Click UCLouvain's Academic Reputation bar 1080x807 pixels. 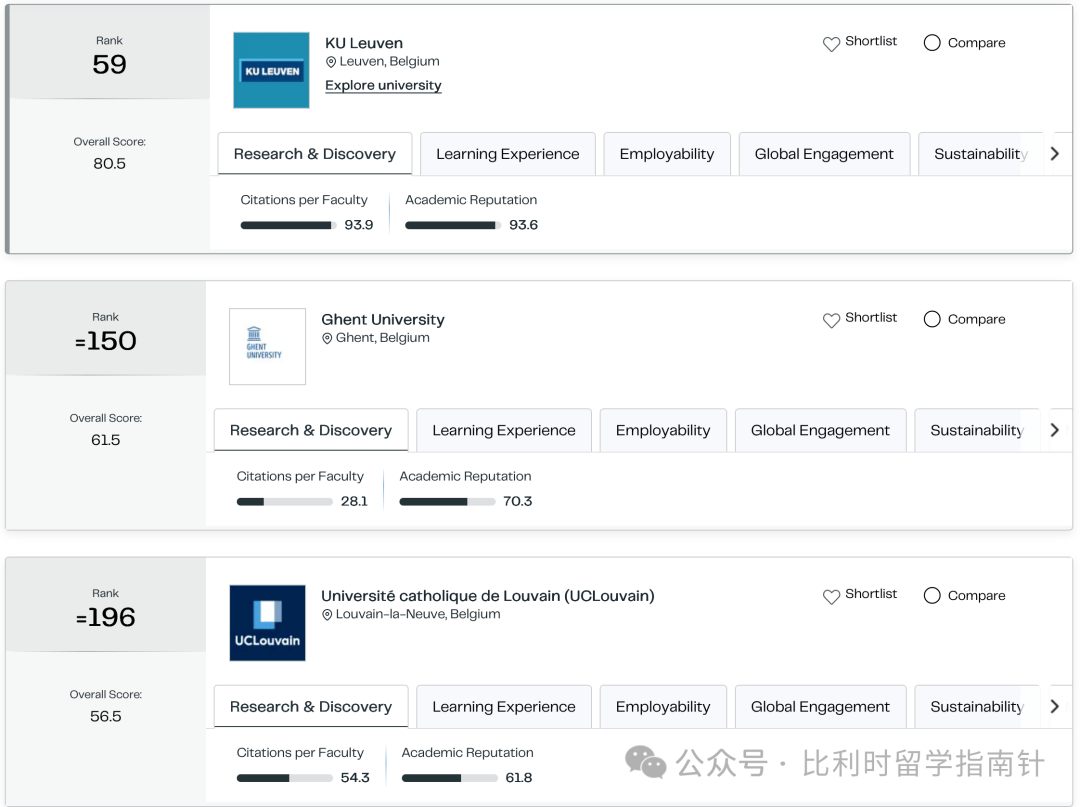pyautogui.click(x=449, y=778)
